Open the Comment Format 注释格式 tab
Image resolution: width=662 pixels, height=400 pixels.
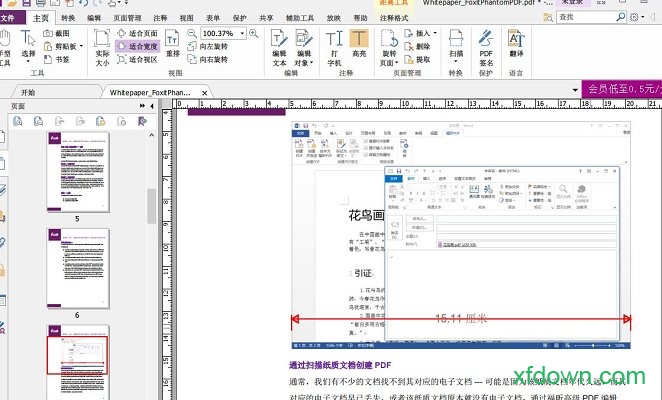pos(393,18)
